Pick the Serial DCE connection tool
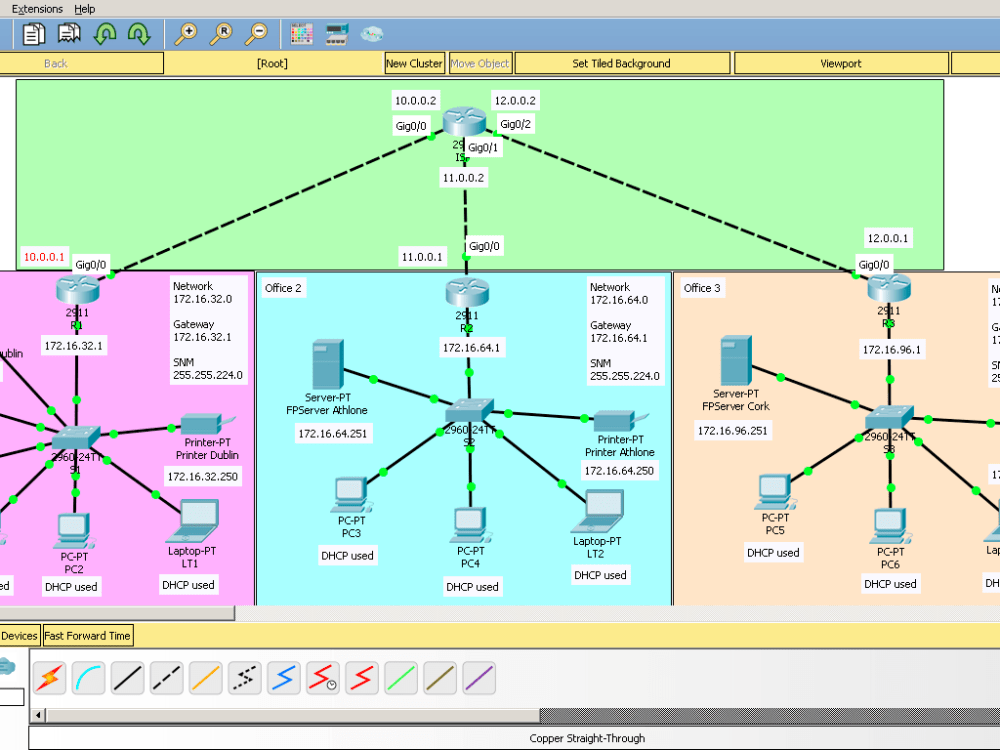This screenshot has width=1000, height=750. (322, 677)
